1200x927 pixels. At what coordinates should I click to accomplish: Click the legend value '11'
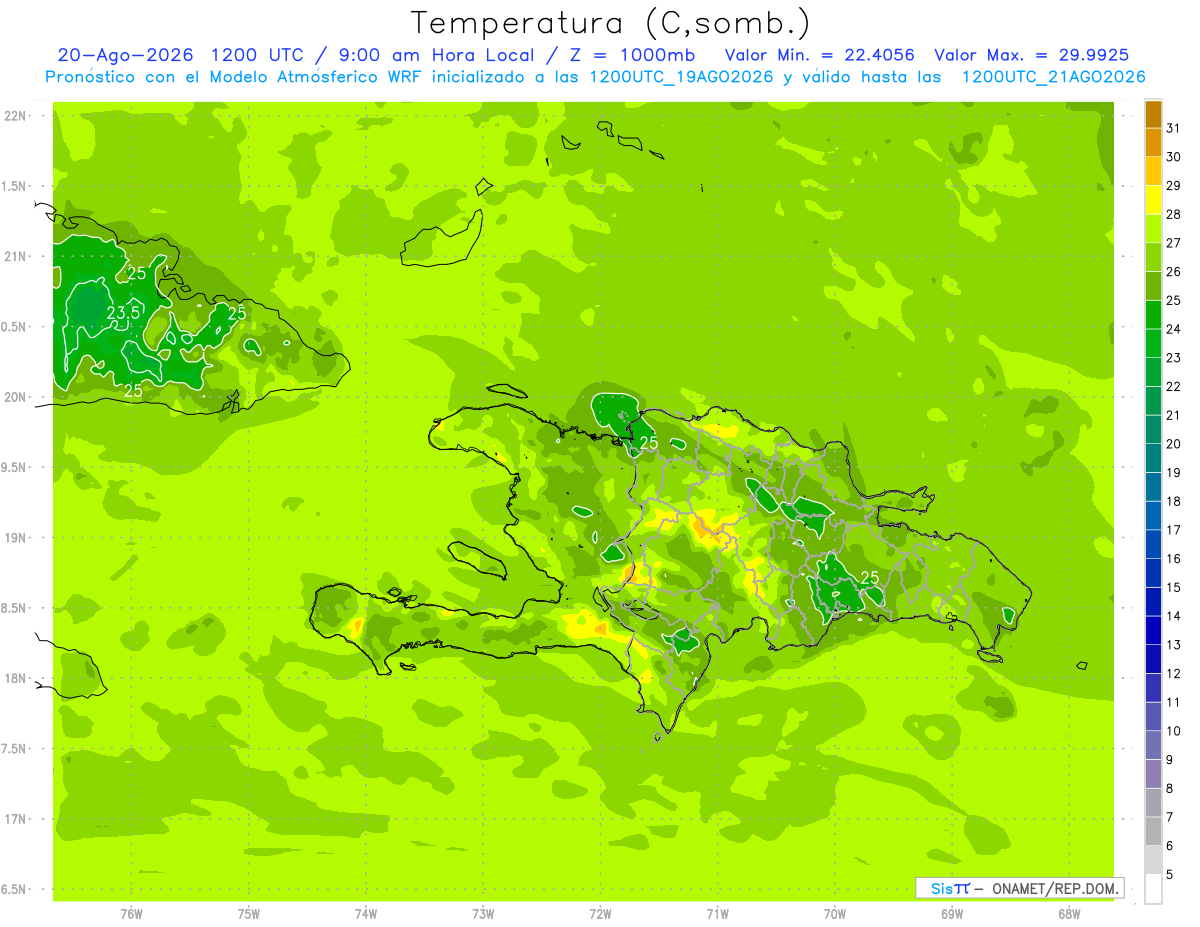(x=1173, y=702)
